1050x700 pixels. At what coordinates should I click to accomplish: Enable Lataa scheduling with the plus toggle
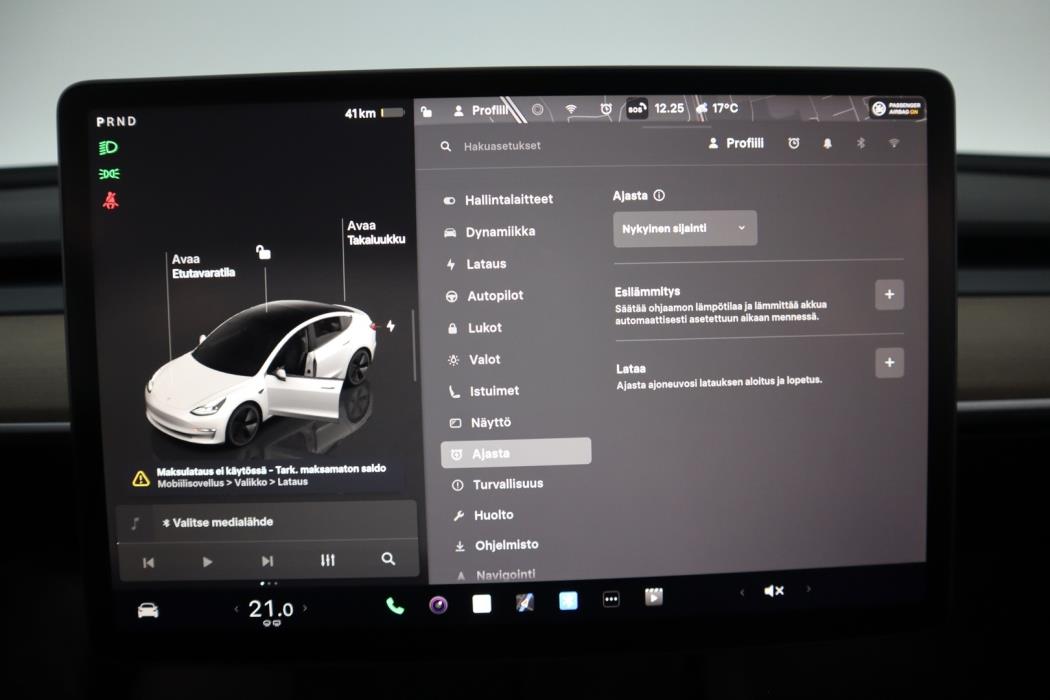point(888,363)
